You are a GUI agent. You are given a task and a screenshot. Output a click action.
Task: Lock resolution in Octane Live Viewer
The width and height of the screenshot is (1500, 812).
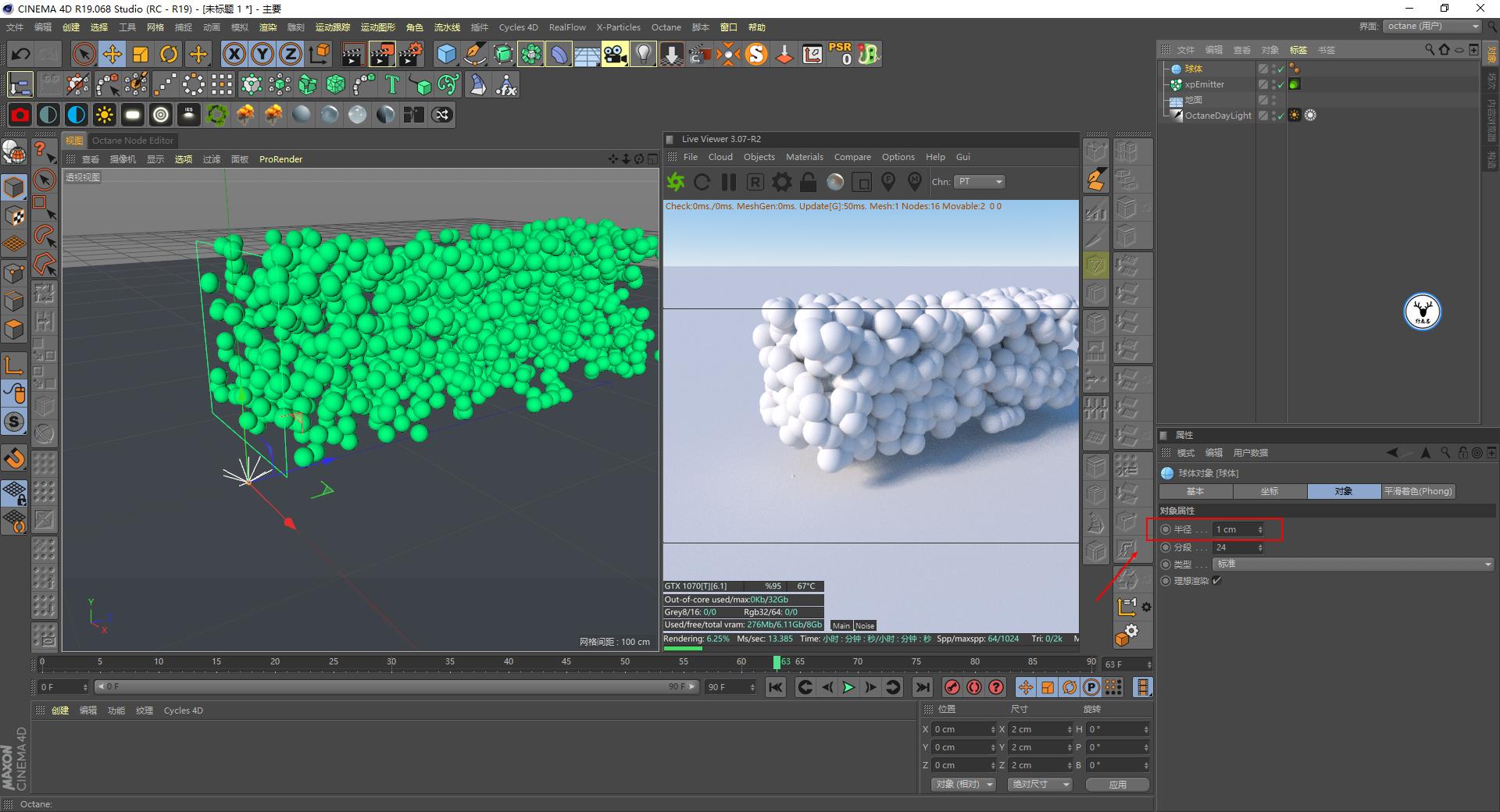(x=808, y=182)
